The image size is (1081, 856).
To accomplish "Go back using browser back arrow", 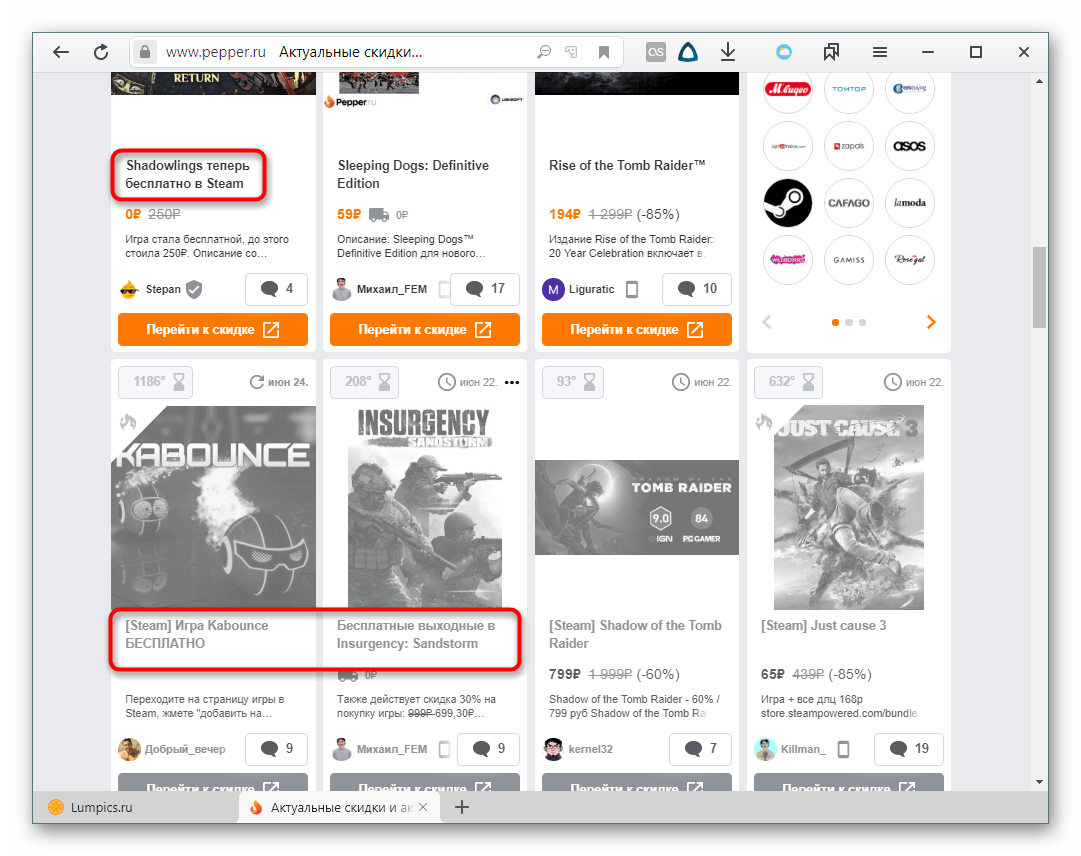I will (x=61, y=52).
